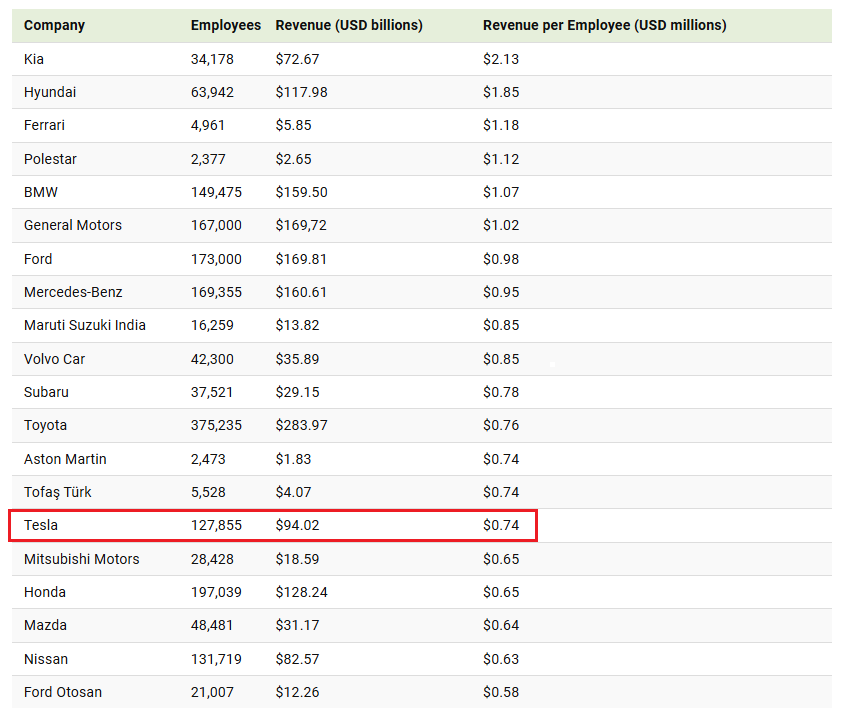Viewport: 849px width, 724px height.
Task: Select Mercedes-Benz's employee count 169,355
Action: click(x=216, y=292)
